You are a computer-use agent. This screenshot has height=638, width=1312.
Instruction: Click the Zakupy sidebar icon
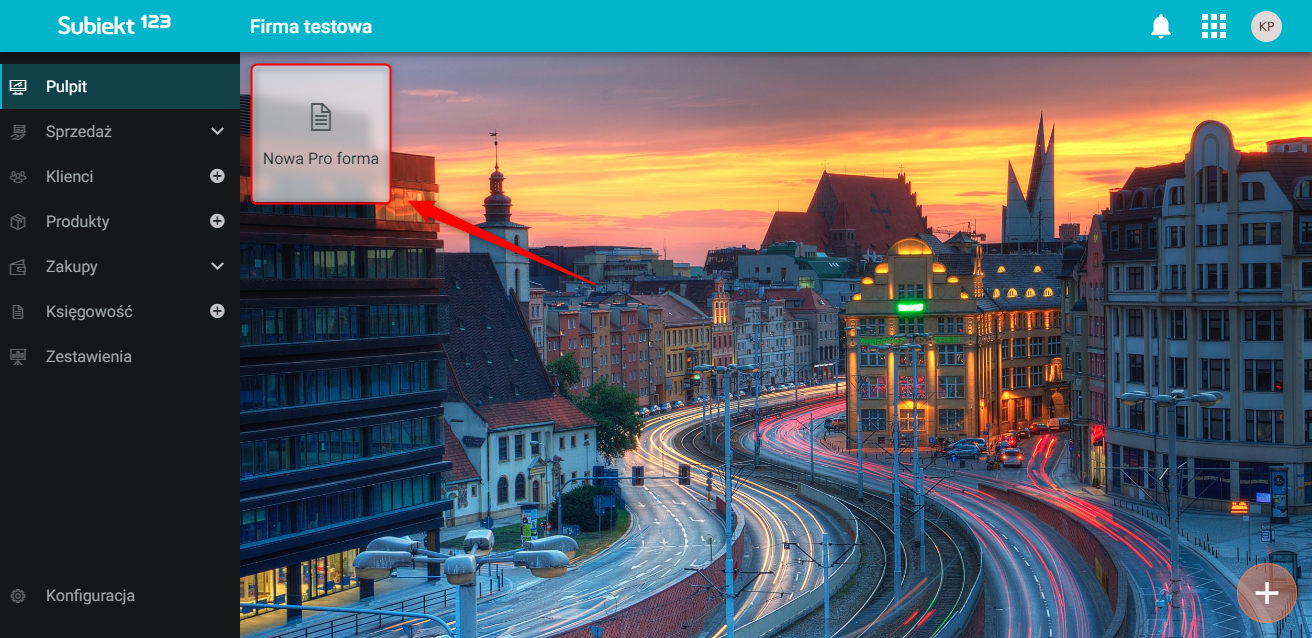(18, 267)
